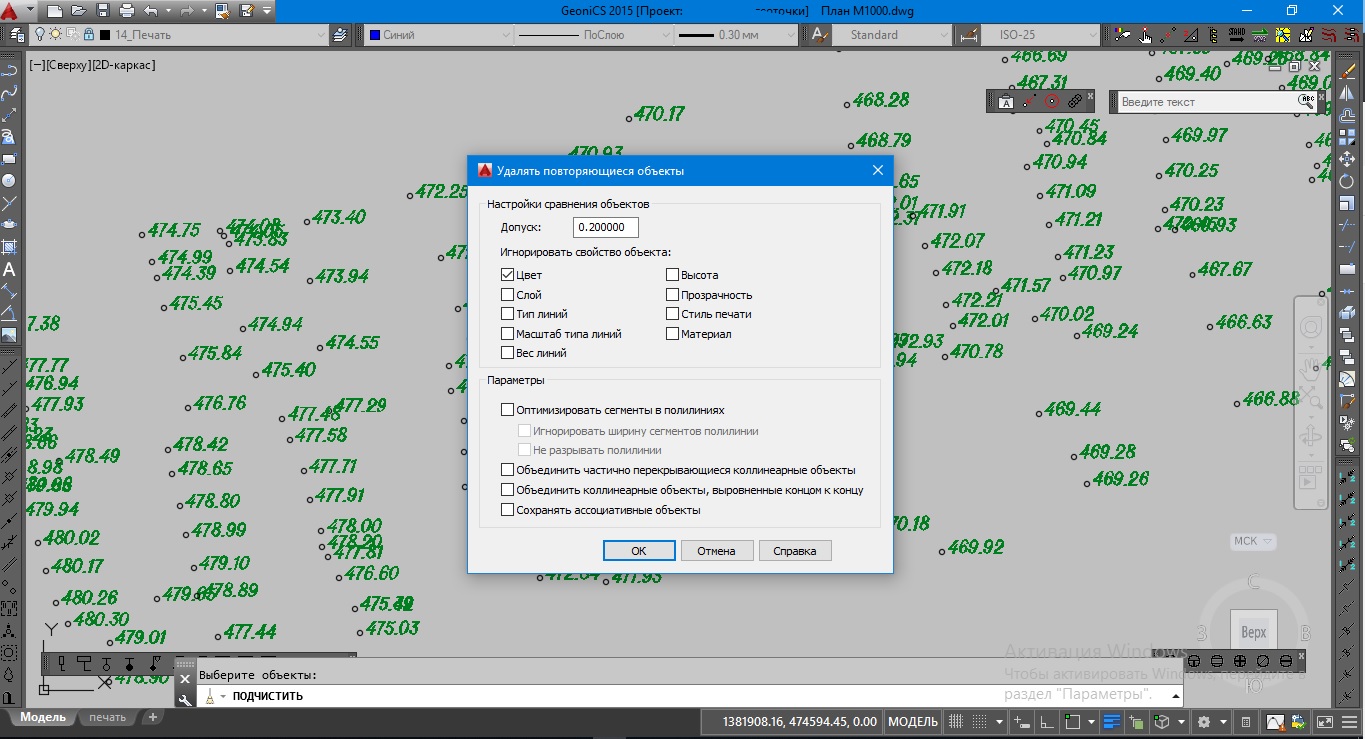This screenshot has height=739, width=1365.
Task: Click the pointing hand icon in GeoniCS toolbar
Action: tap(1145, 35)
